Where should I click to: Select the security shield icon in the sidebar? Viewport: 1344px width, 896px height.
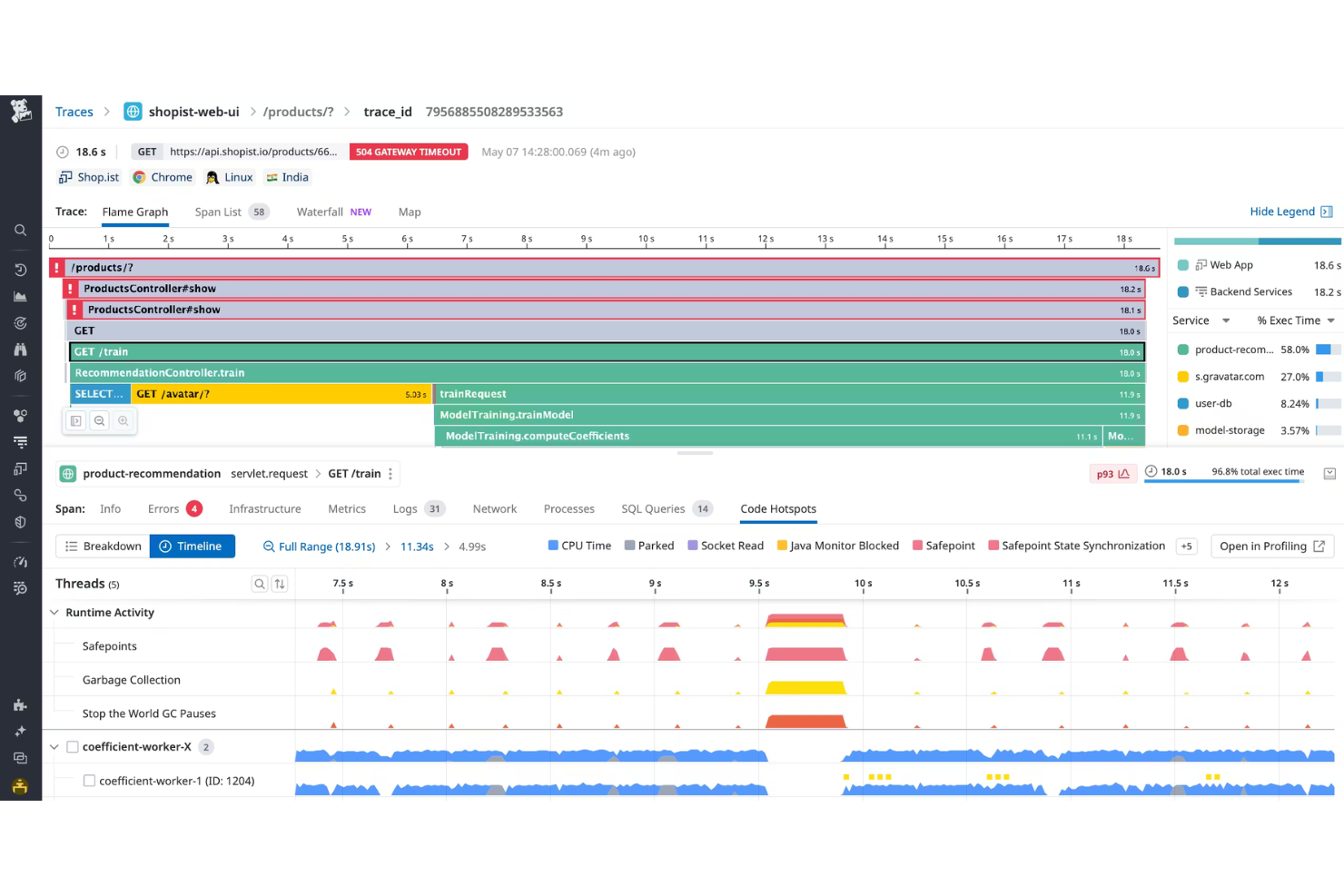(20, 522)
